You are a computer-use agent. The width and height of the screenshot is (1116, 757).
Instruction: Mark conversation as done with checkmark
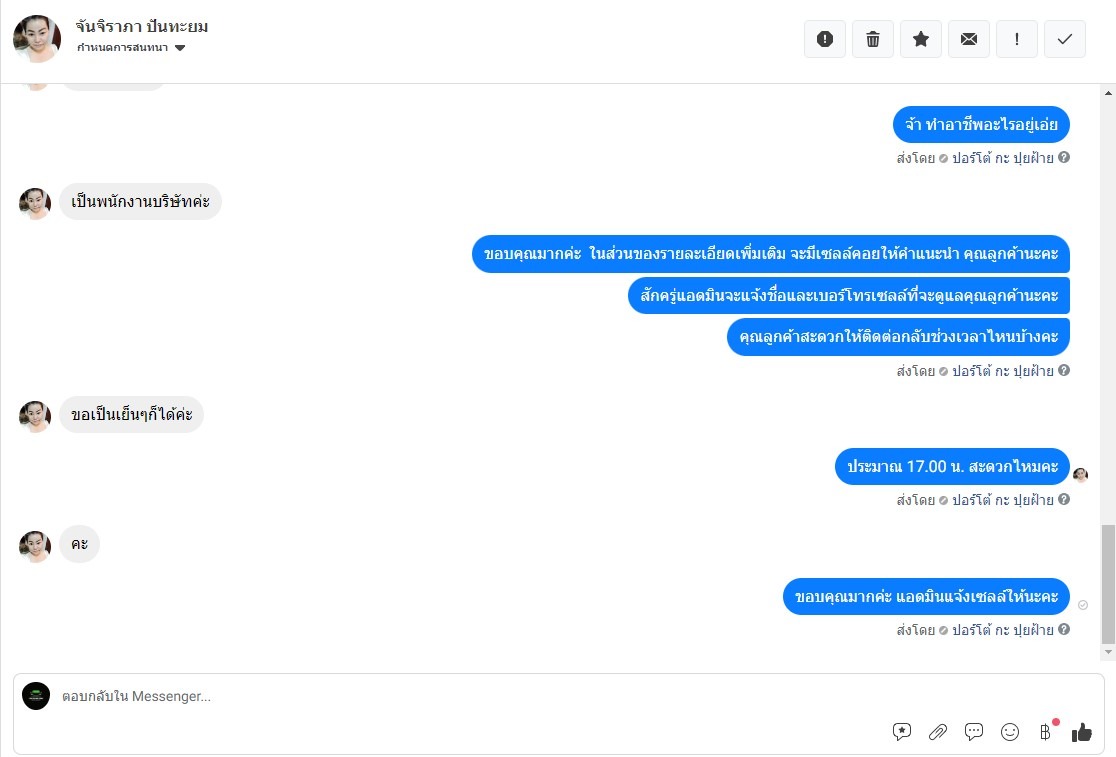click(x=1065, y=39)
